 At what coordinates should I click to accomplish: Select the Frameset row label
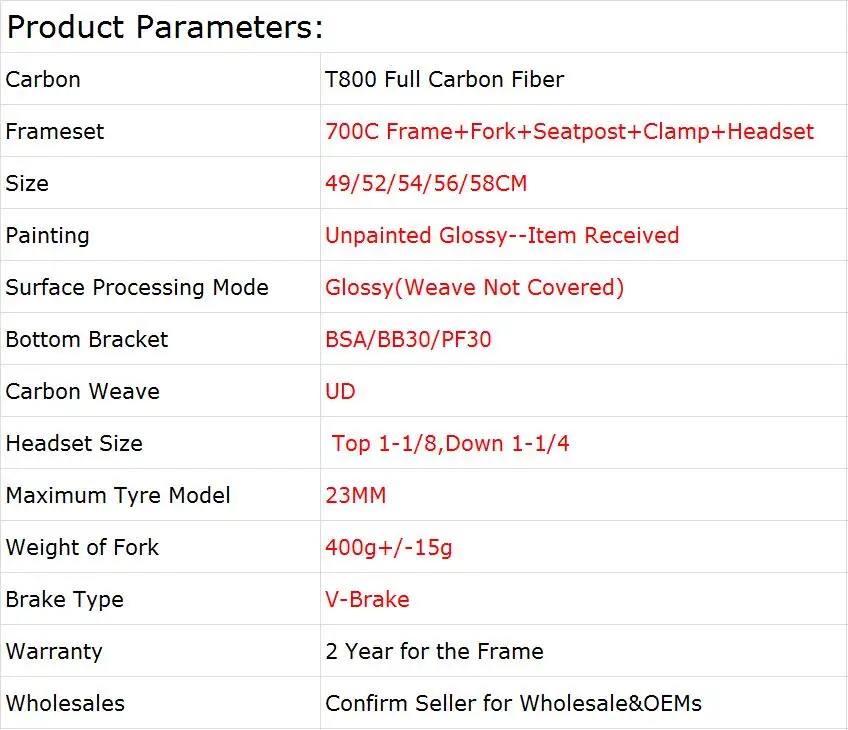coord(55,132)
